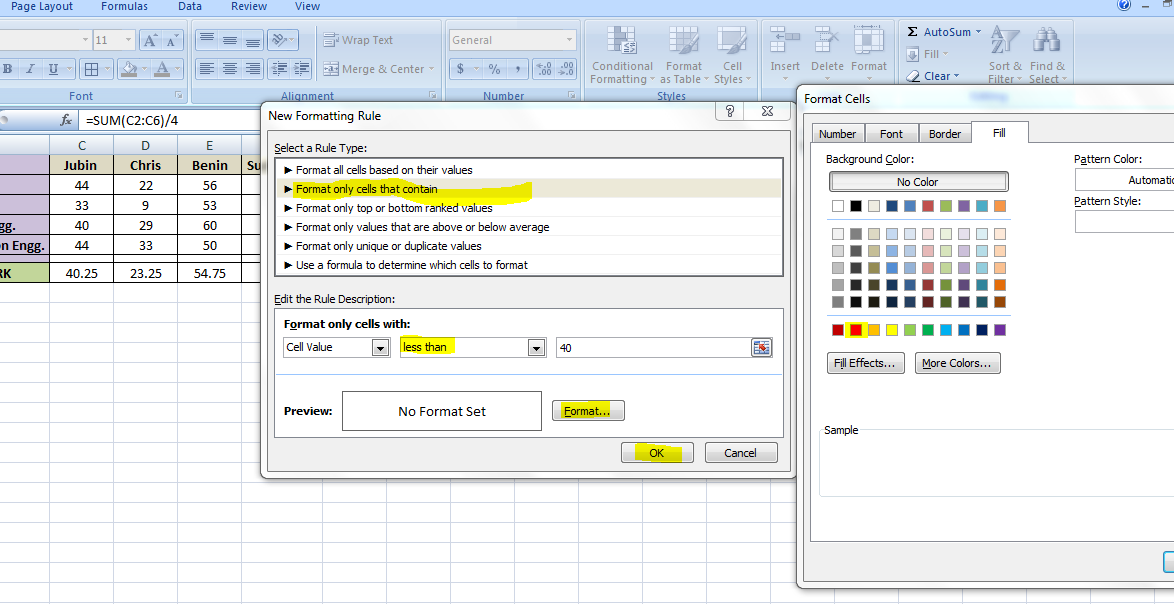This screenshot has width=1174, height=604.
Task: Select the Jubin column header cell
Action: 82,165
